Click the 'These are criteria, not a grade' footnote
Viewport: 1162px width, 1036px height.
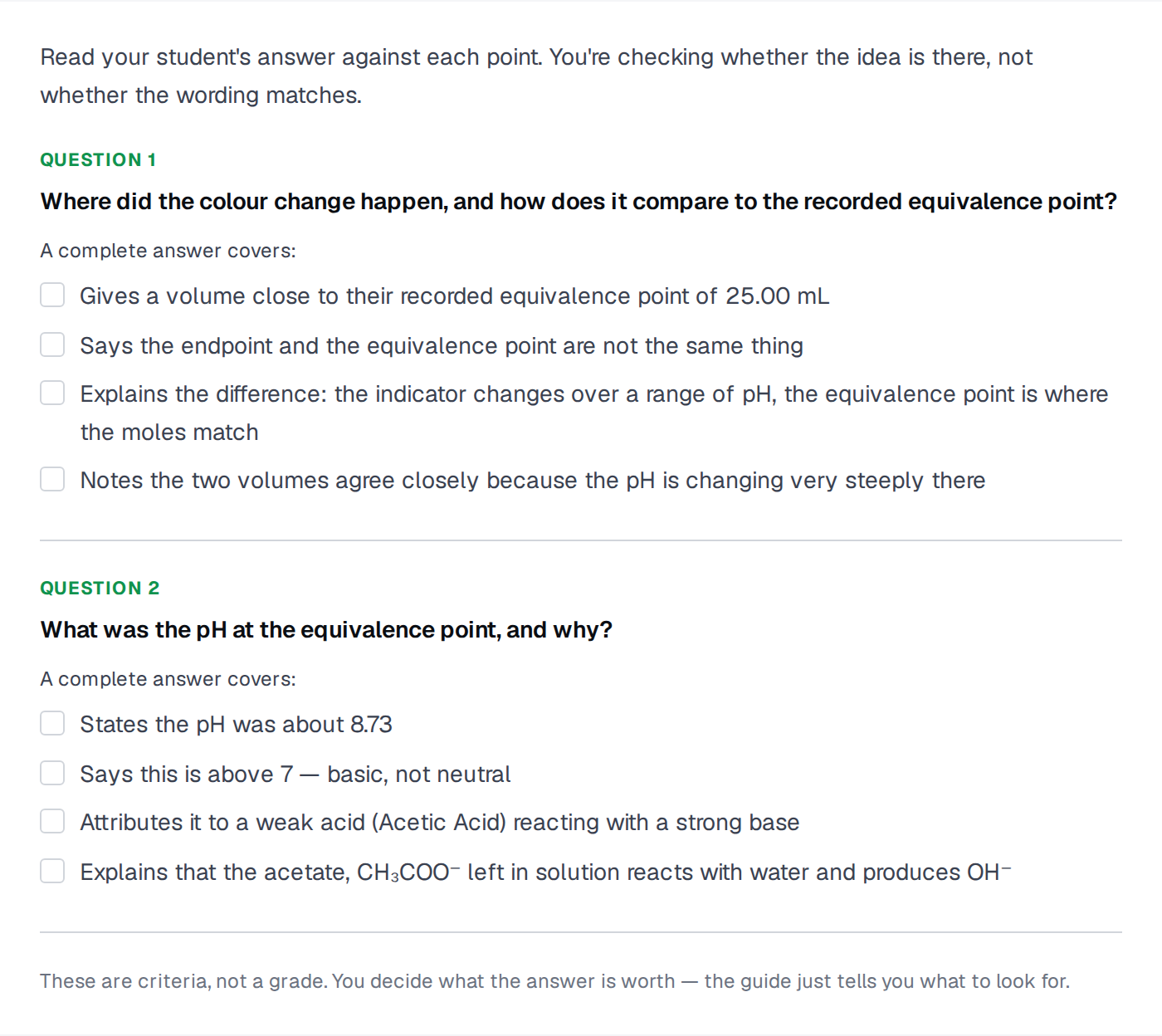554,981
